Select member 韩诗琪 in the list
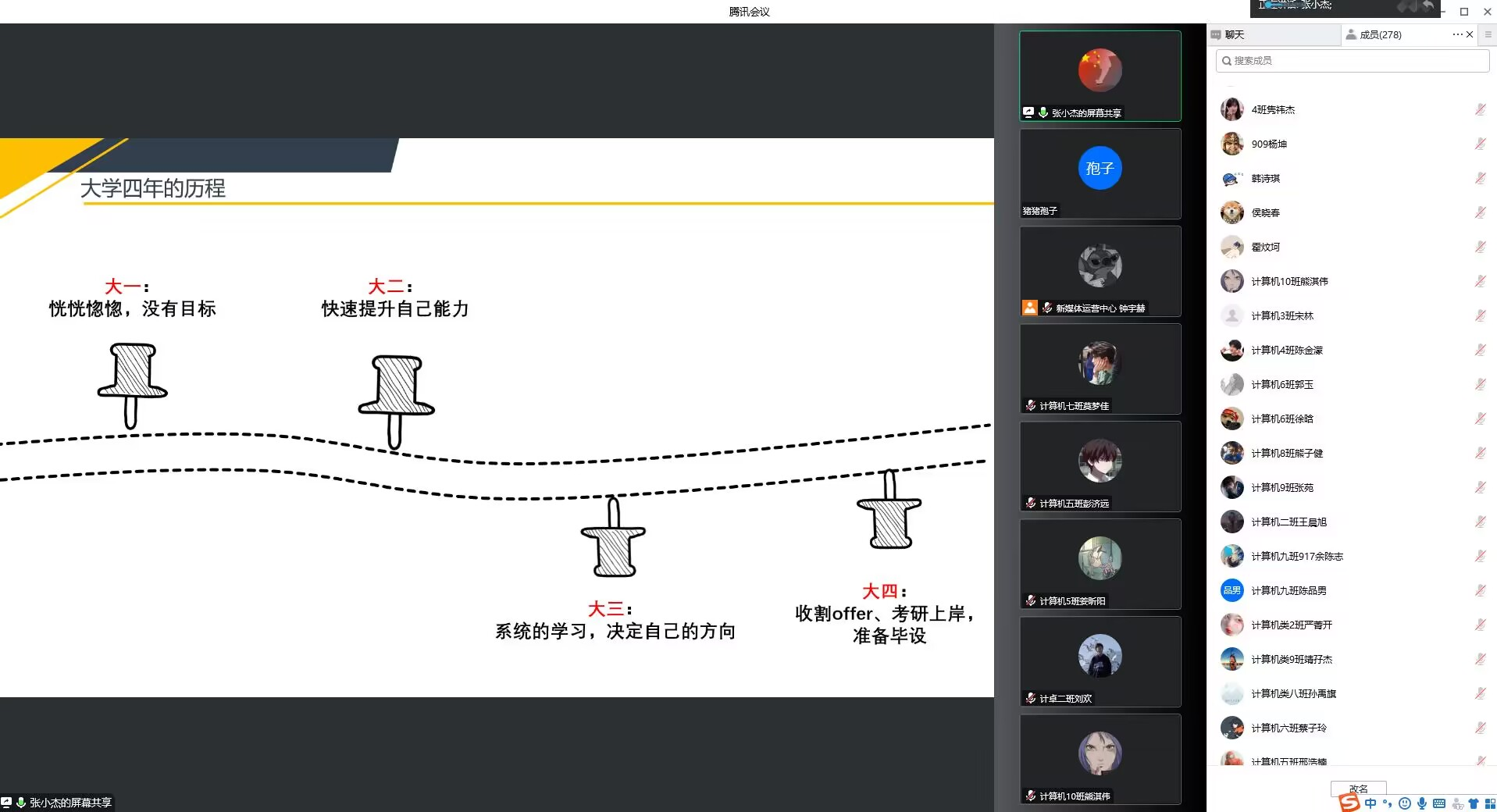 point(1265,179)
